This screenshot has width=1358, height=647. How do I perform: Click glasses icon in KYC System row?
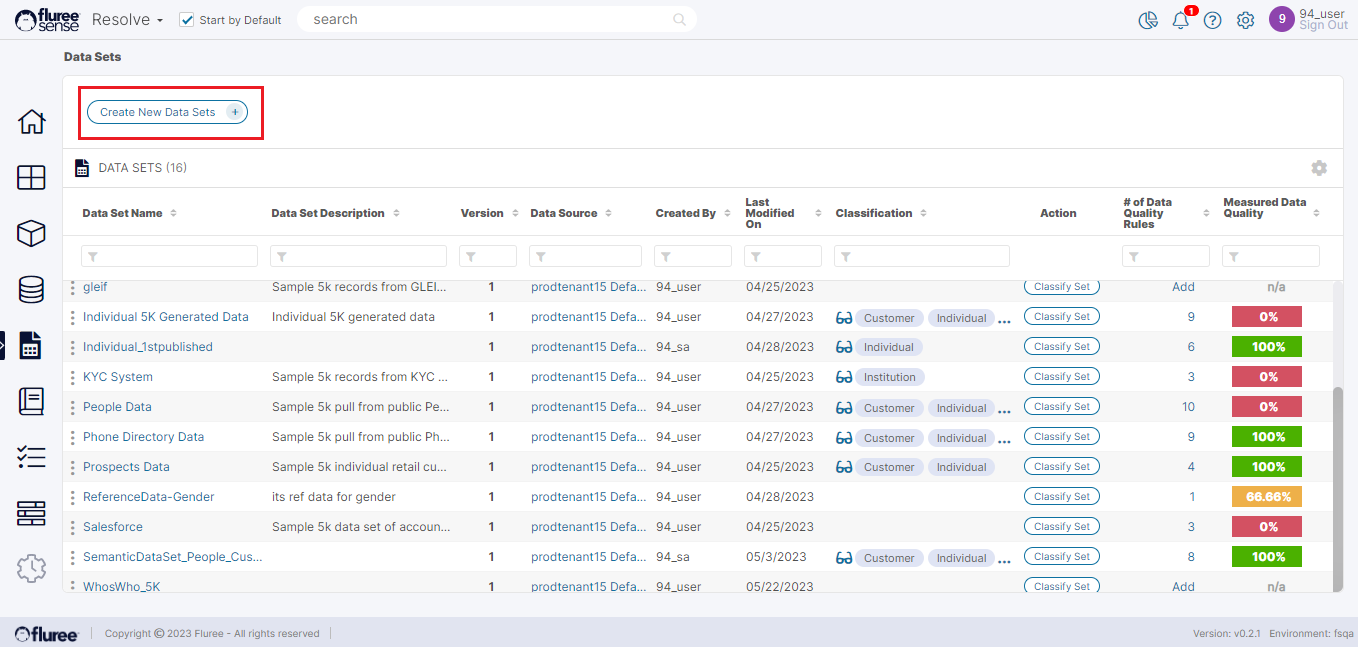click(x=844, y=377)
